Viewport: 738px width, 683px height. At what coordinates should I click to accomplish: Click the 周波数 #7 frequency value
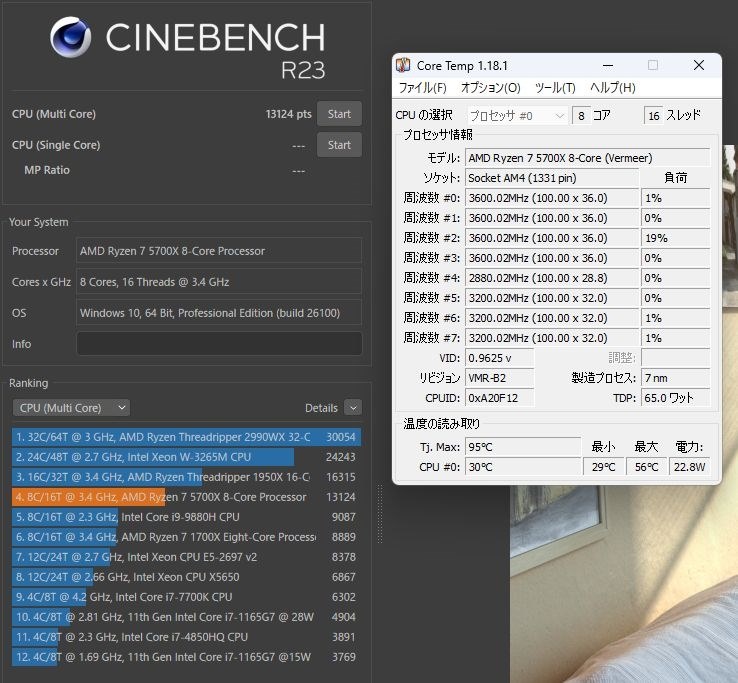552,338
